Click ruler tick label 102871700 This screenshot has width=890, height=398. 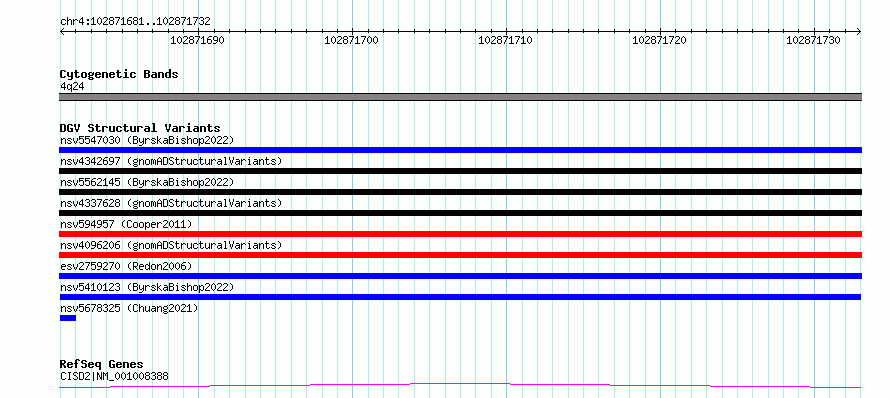point(351,41)
